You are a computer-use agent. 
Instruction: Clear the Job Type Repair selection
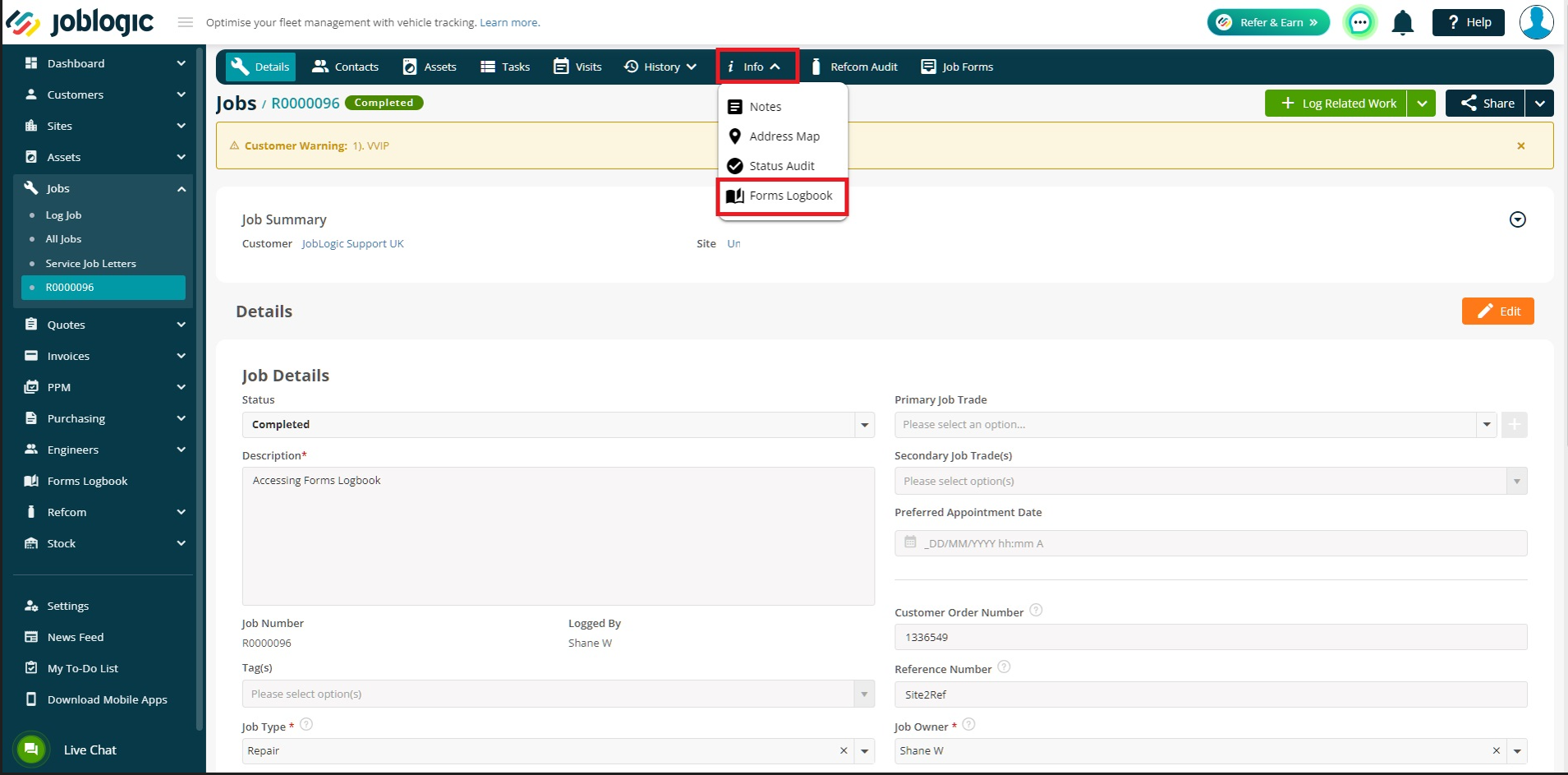coord(844,750)
